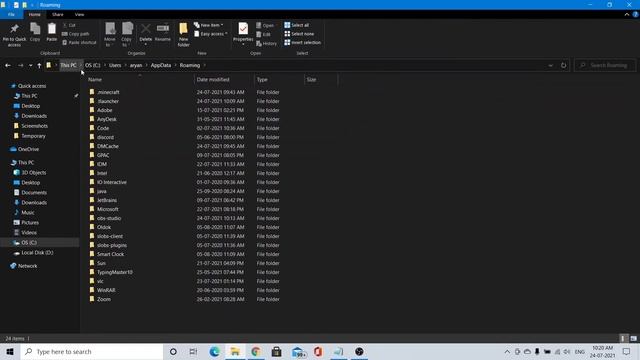
Task: Switch to the View ribbon tab
Action: coord(79,14)
